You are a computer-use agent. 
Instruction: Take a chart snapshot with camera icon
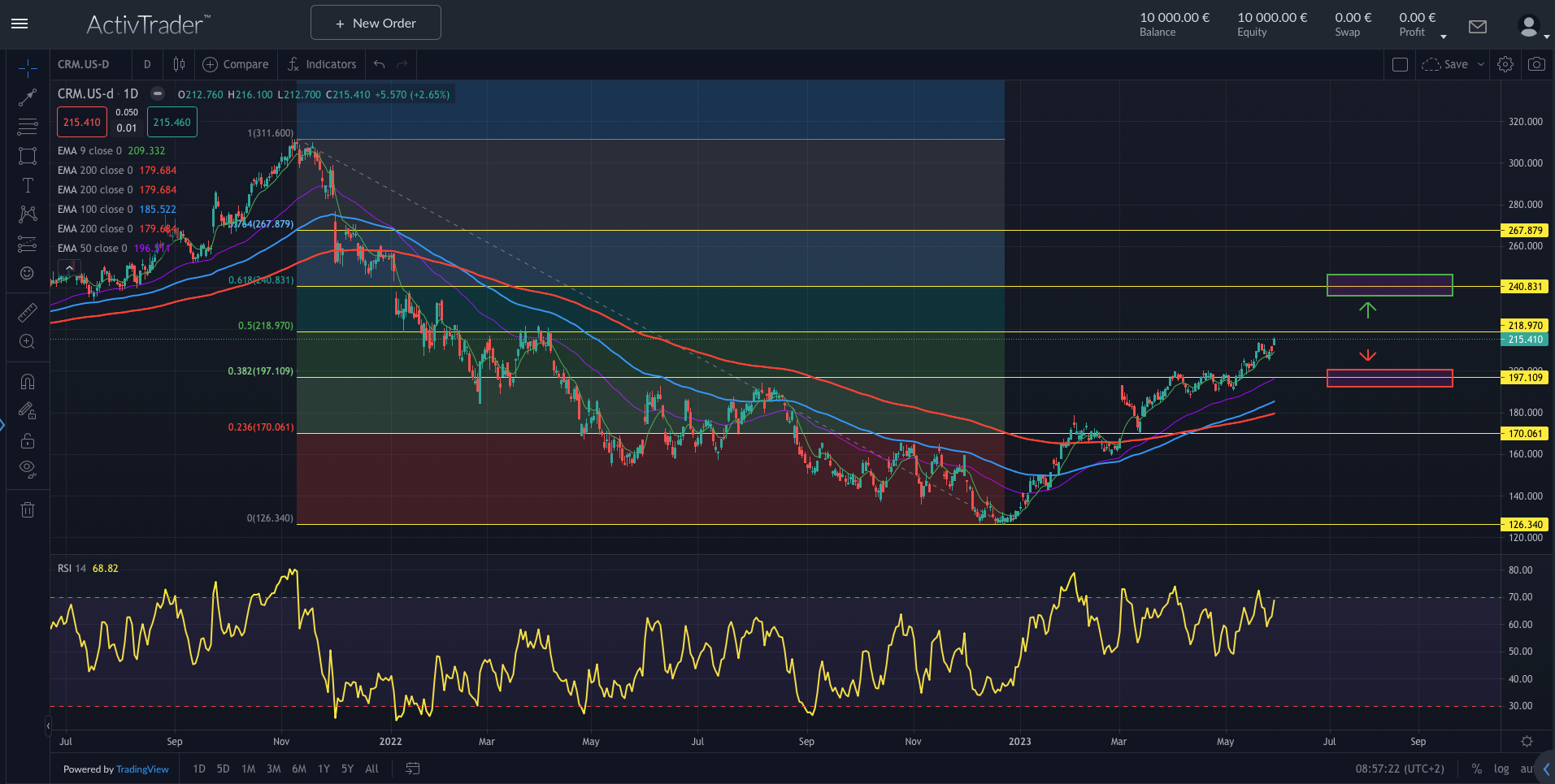pos(1536,64)
